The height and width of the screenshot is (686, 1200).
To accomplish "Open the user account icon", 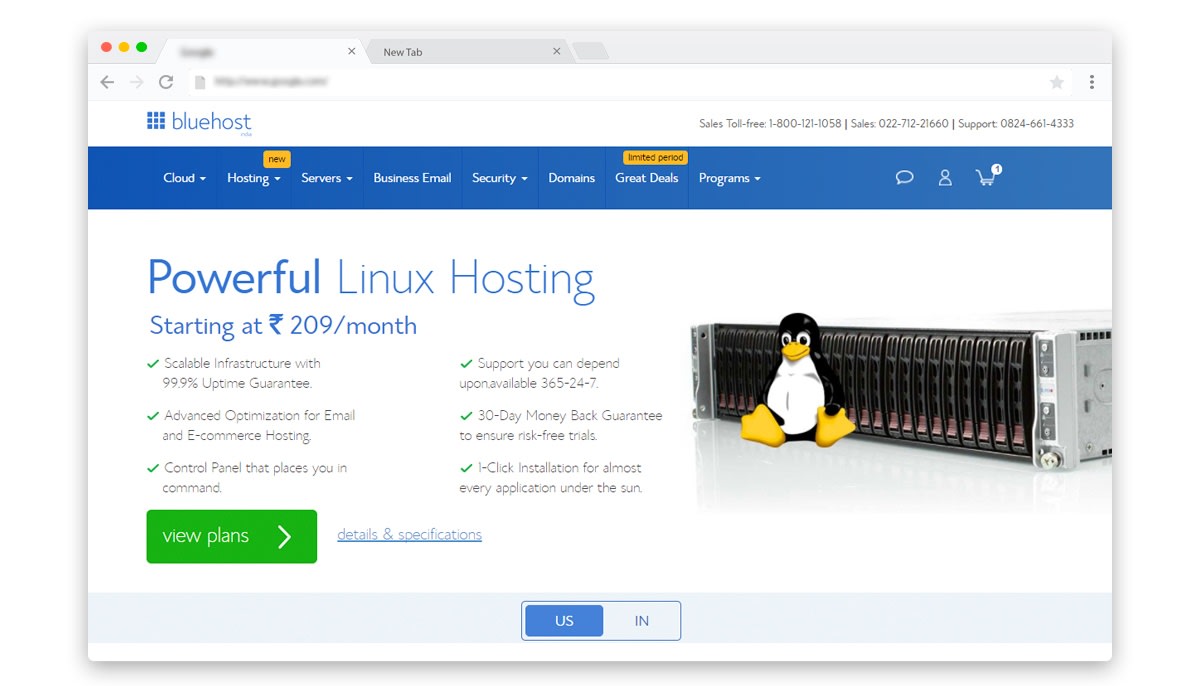I will pos(945,178).
